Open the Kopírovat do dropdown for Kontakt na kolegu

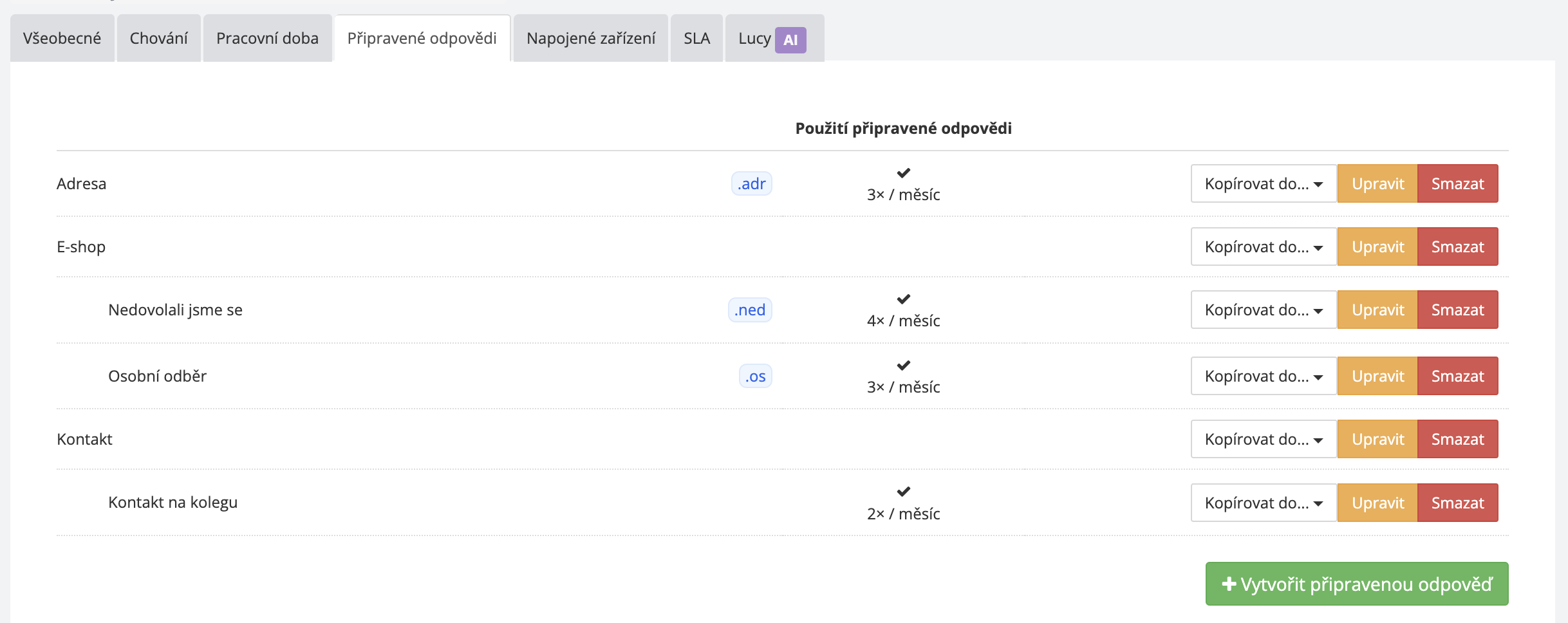(1263, 503)
